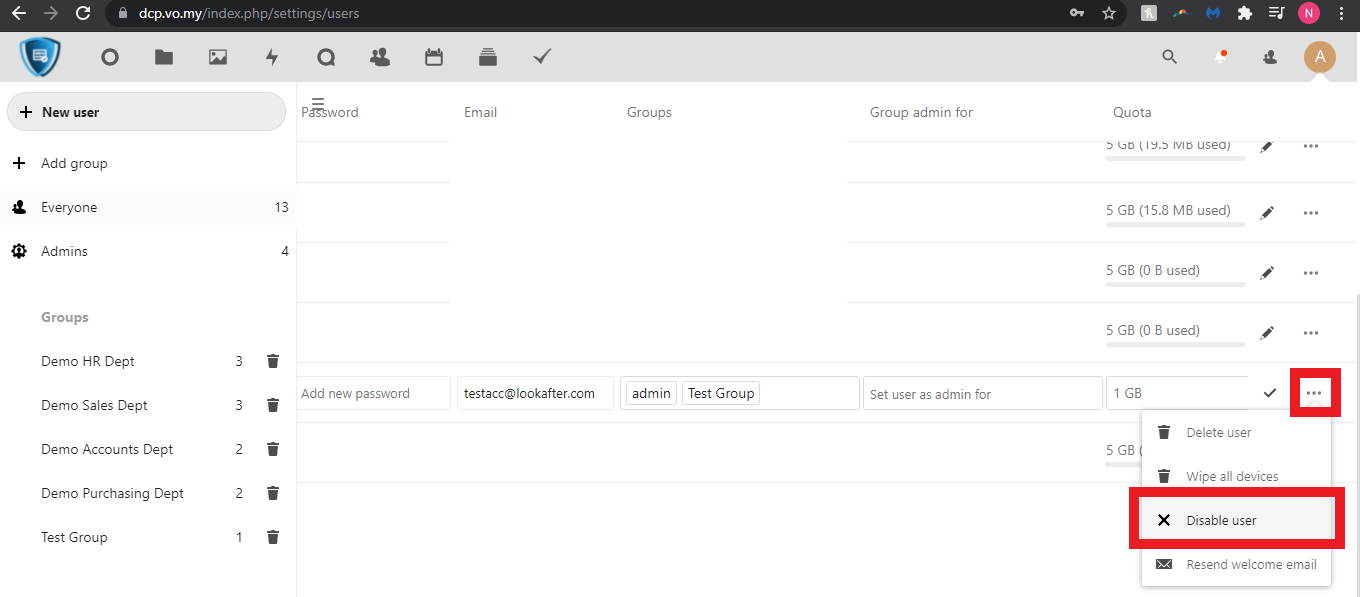Open the Groups selector with admin tag

739,393
